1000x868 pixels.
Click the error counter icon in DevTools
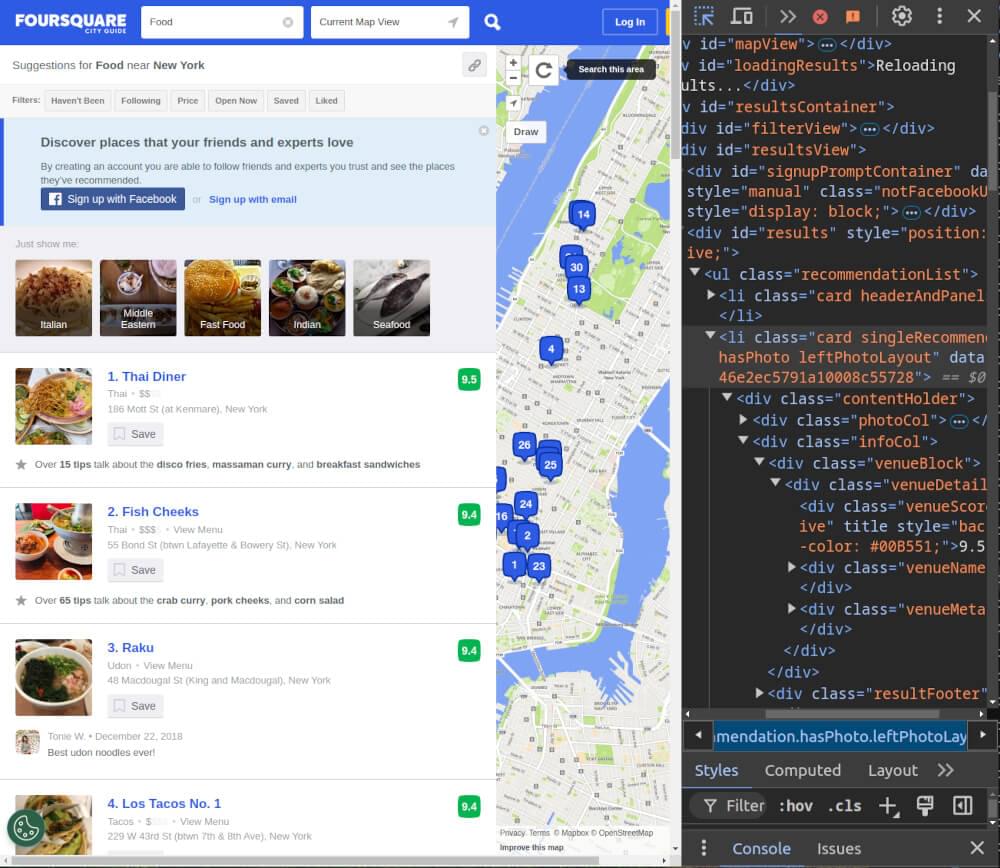click(822, 16)
